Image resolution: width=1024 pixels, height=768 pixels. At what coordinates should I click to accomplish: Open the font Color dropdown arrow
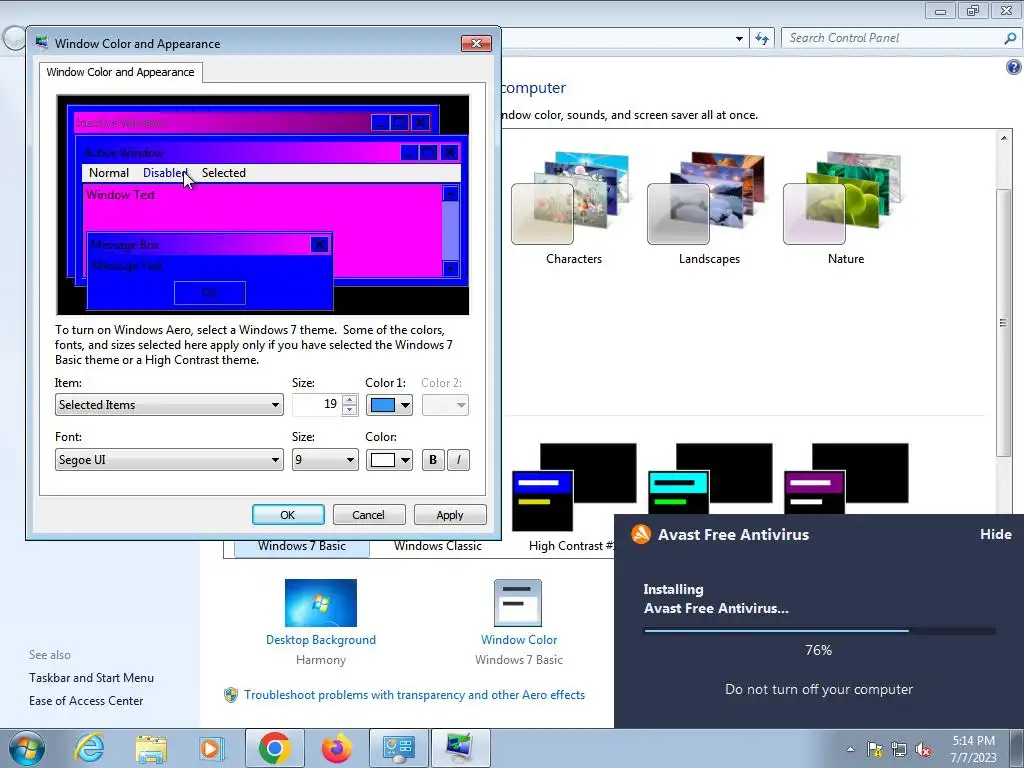pos(405,460)
